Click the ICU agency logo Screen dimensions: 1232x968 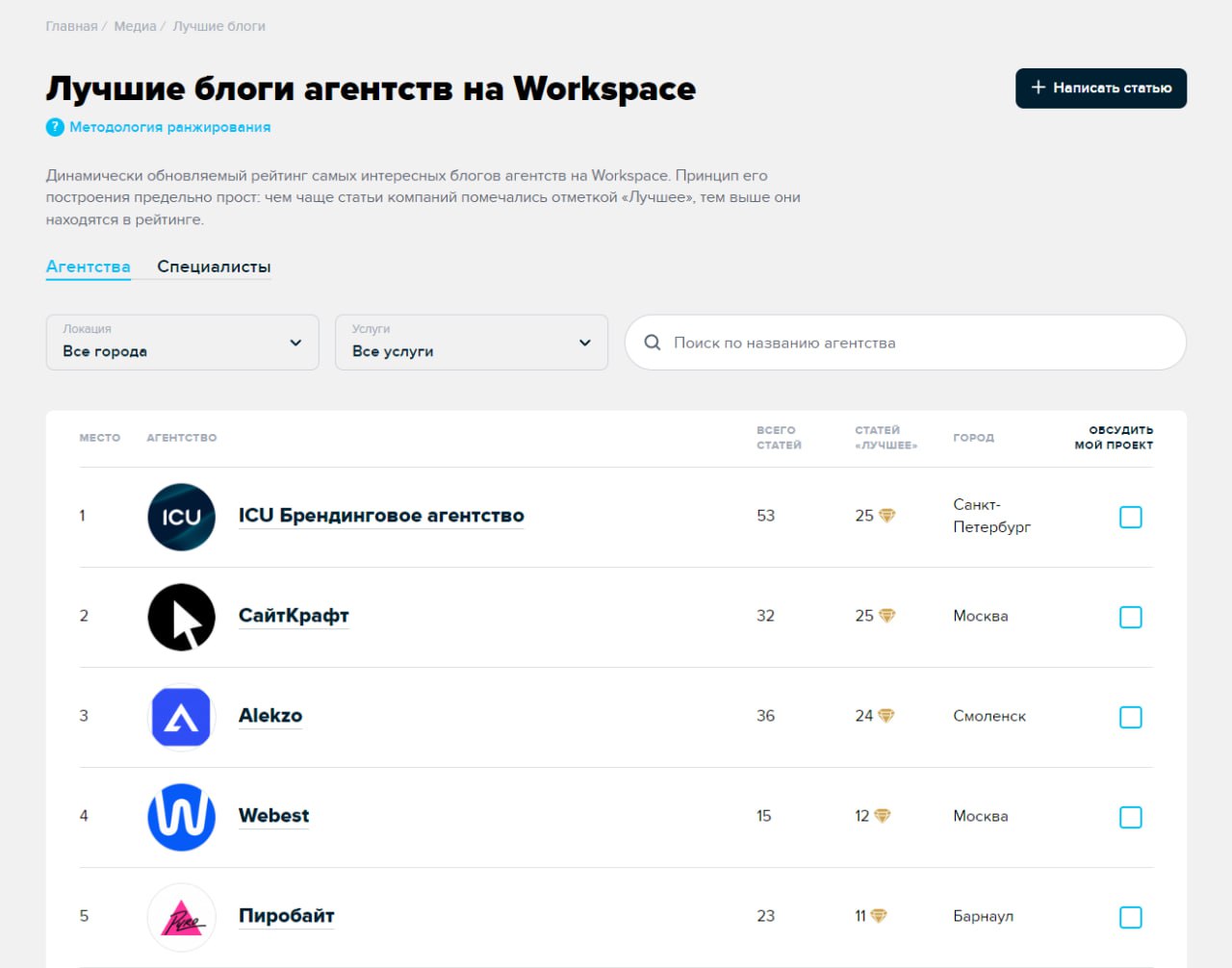coord(181,517)
